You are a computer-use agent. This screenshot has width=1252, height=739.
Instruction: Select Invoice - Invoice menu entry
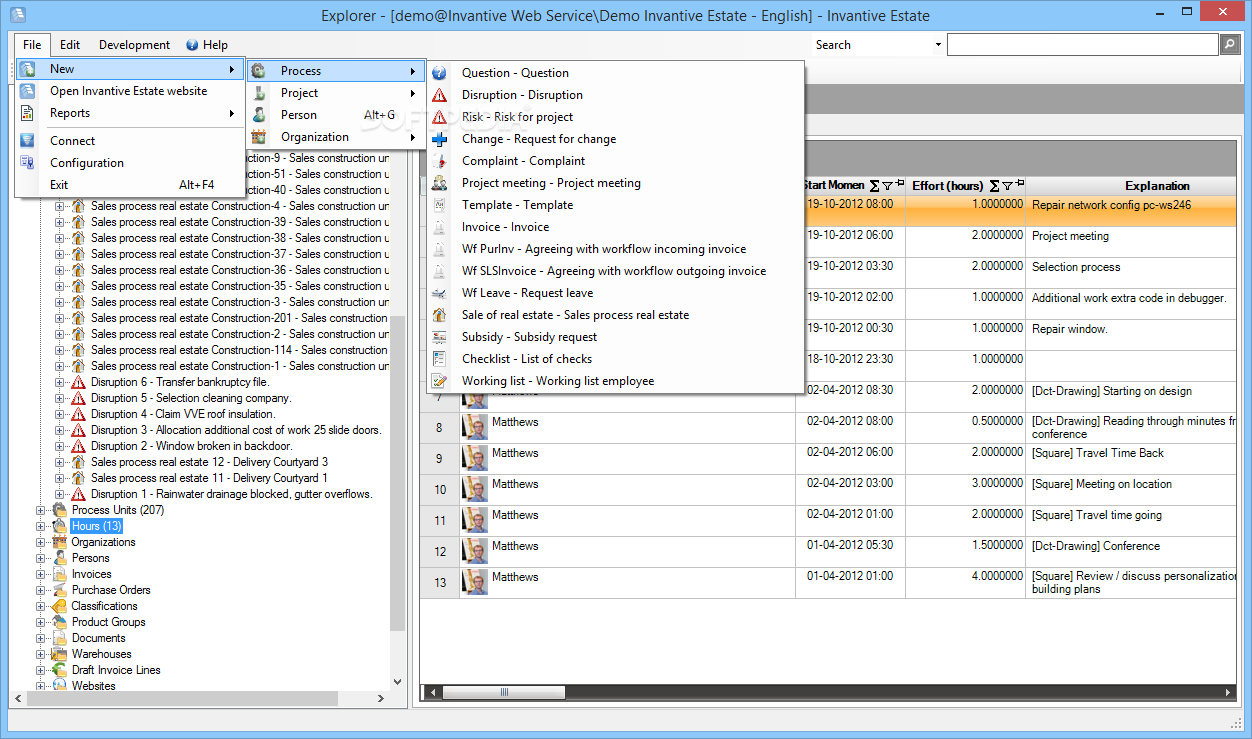click(x=615, y=227)
